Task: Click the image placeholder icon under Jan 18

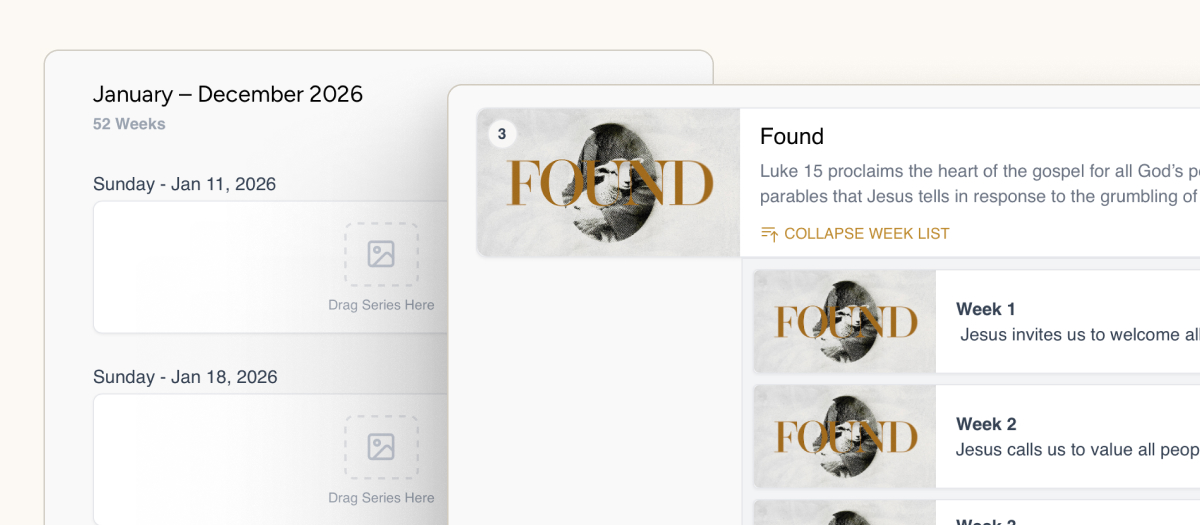Action: coord(381,446)
